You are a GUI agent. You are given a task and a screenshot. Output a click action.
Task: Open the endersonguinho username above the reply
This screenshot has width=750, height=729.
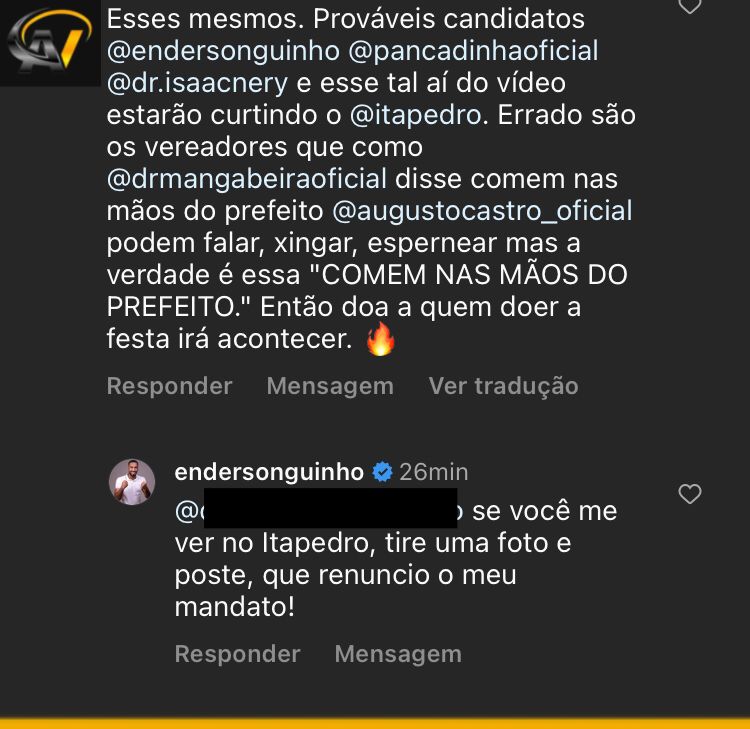[x=268, y=472]
